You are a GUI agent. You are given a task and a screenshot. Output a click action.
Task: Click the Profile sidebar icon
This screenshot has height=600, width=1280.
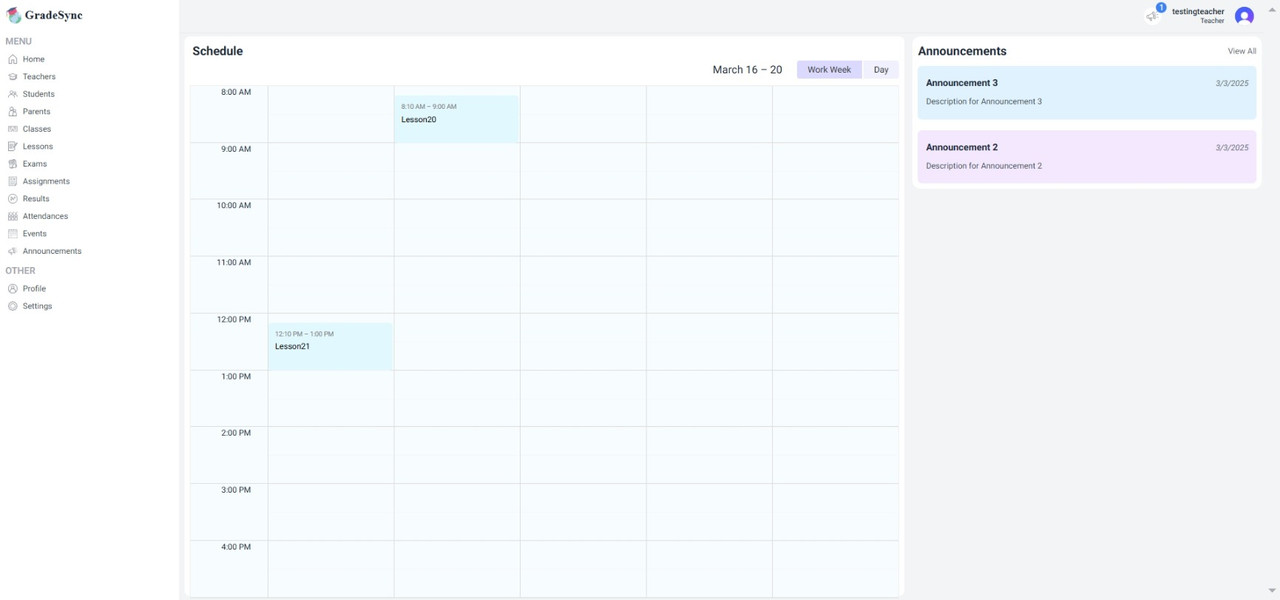pyautogui.click(x=13, y=289)
